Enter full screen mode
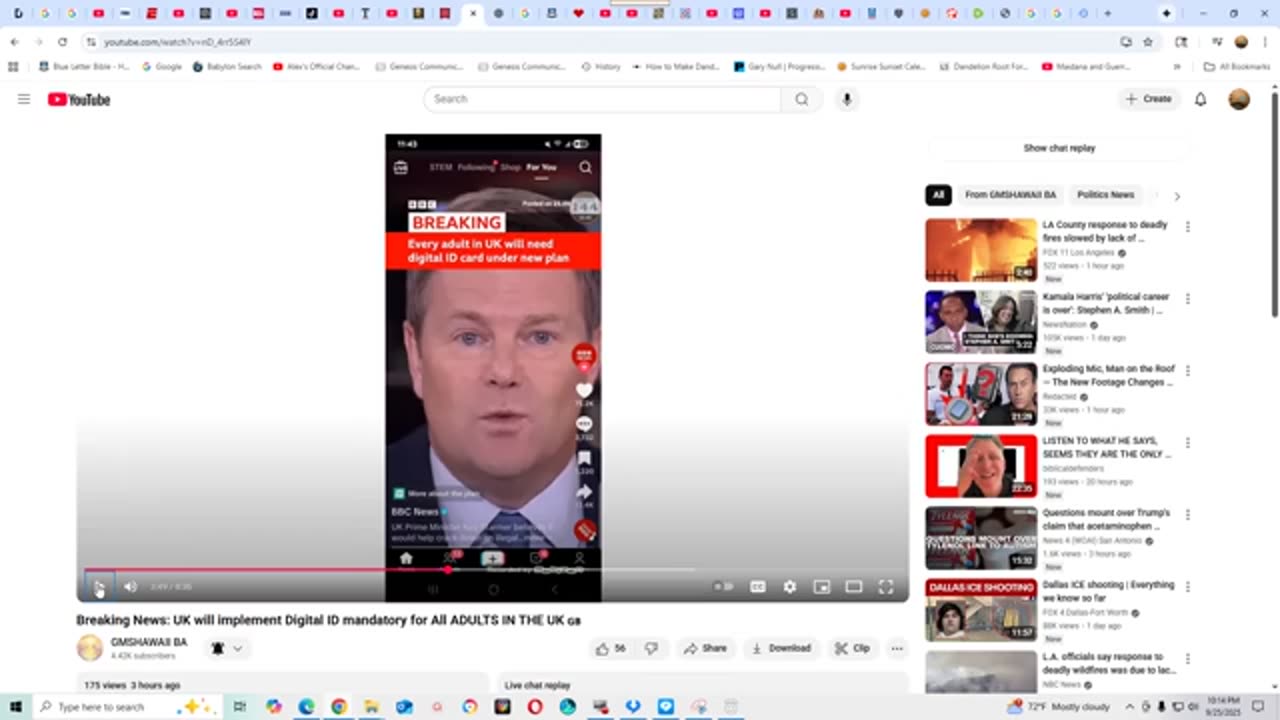The width and height of the screenshot is (1280, 720). pos(886,587)
